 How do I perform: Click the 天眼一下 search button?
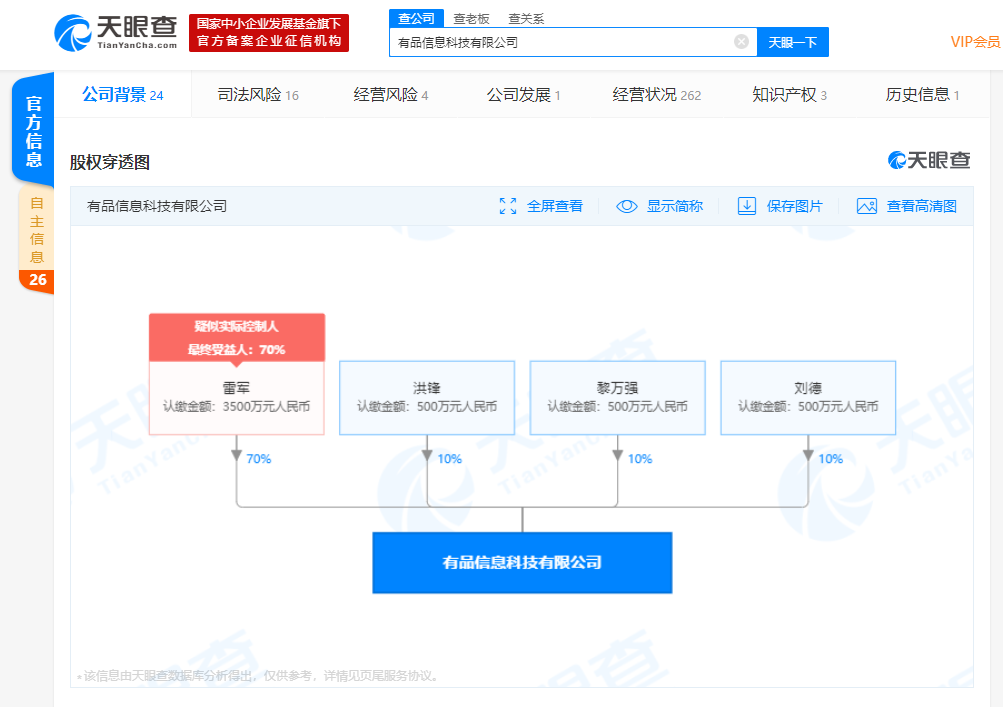tap(793, 41)
